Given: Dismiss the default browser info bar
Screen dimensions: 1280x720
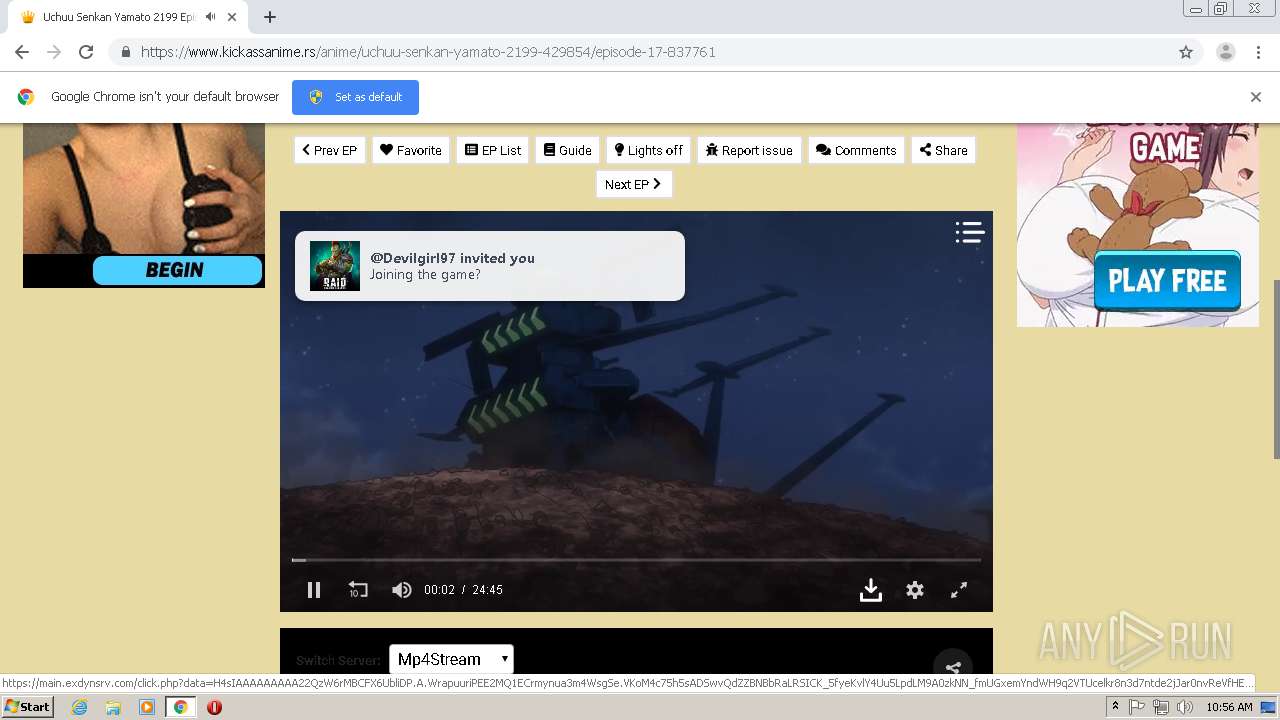Looking at the screenshot, I should point(1256,97).
